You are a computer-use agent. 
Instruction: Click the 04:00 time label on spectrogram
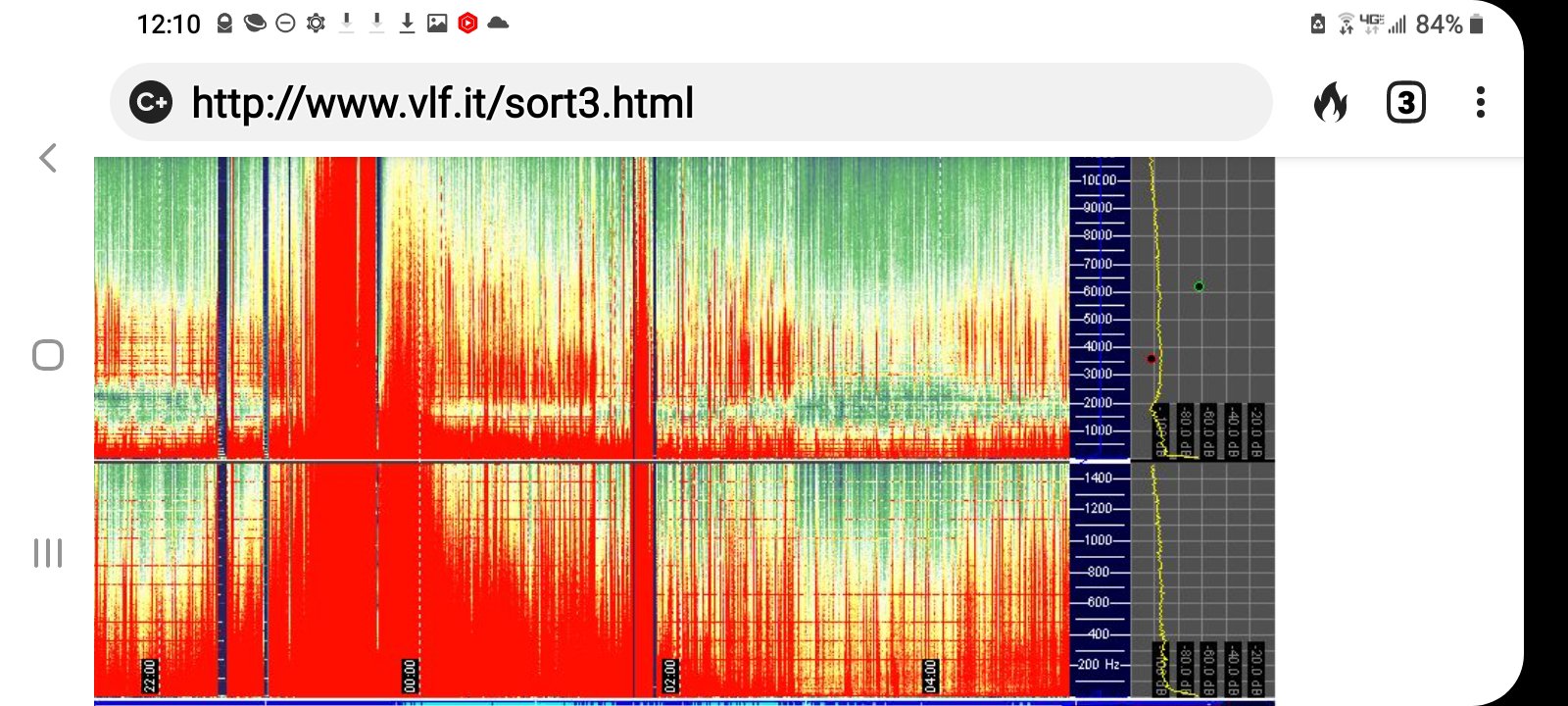[x=930, y=676]
